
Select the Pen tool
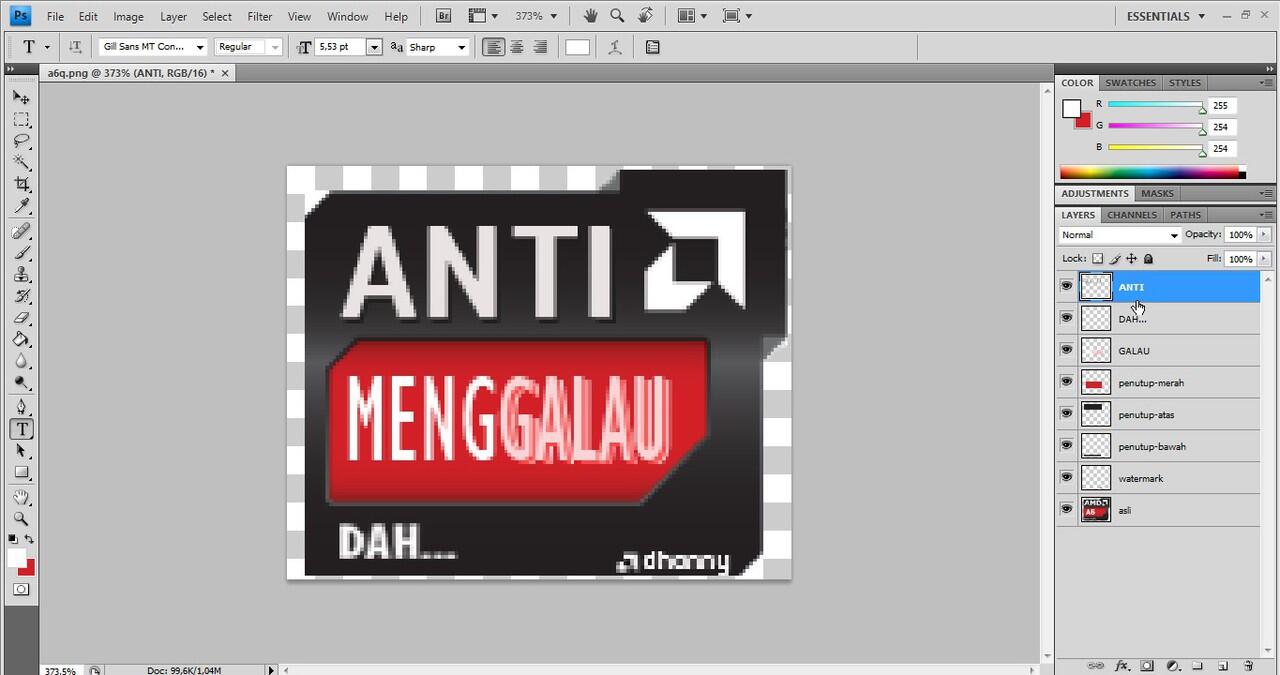(x=21, y=407)
